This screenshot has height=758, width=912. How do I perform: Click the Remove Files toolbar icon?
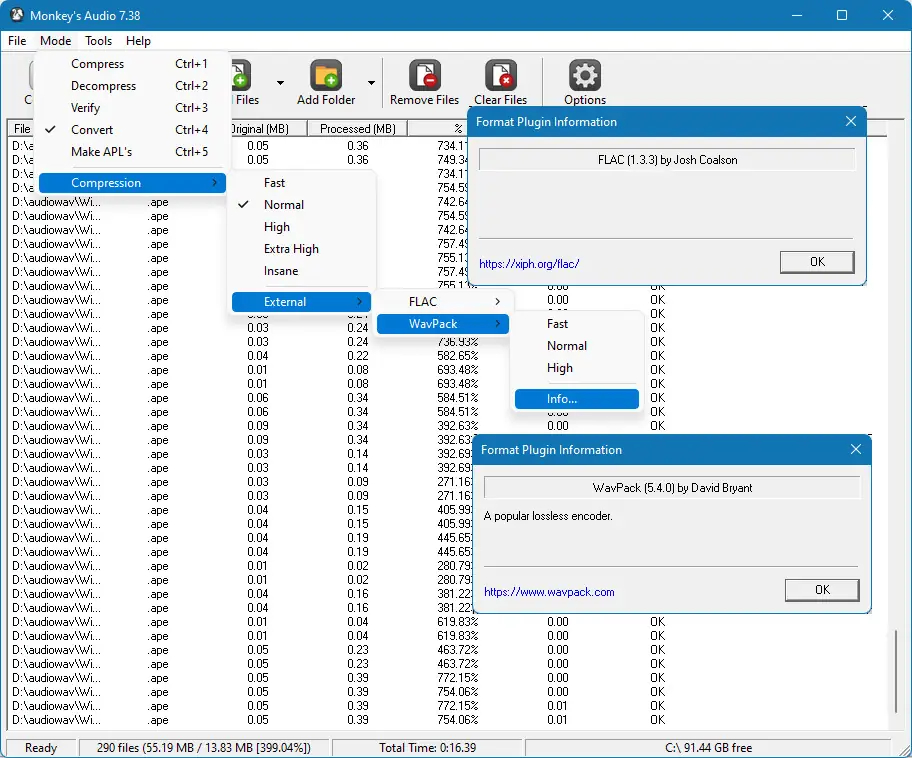[424, 77]
